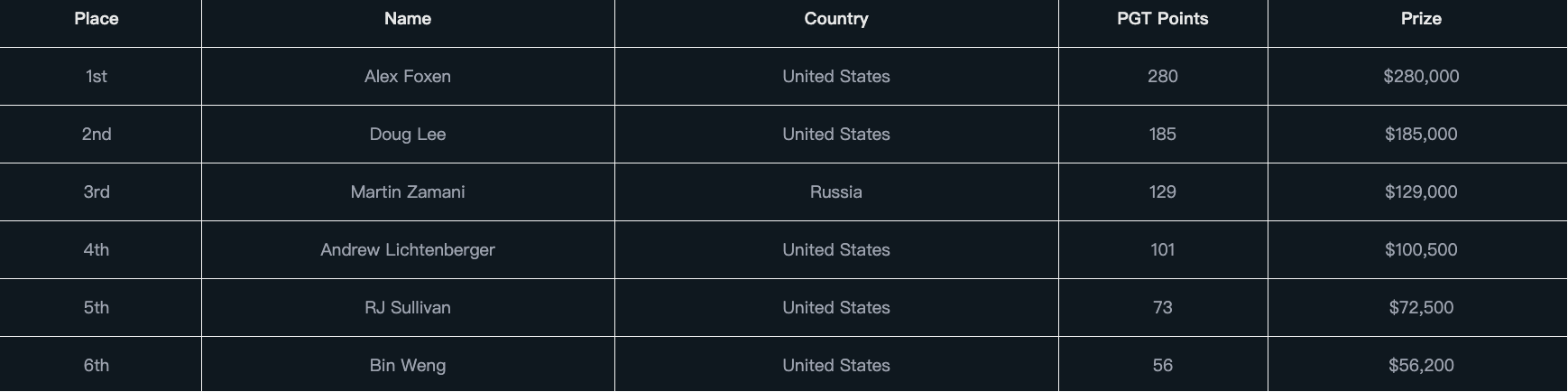This screenshot has height=392, width=1568.
Task: Select player name Alex Foxen
Action: coord(408,77)
